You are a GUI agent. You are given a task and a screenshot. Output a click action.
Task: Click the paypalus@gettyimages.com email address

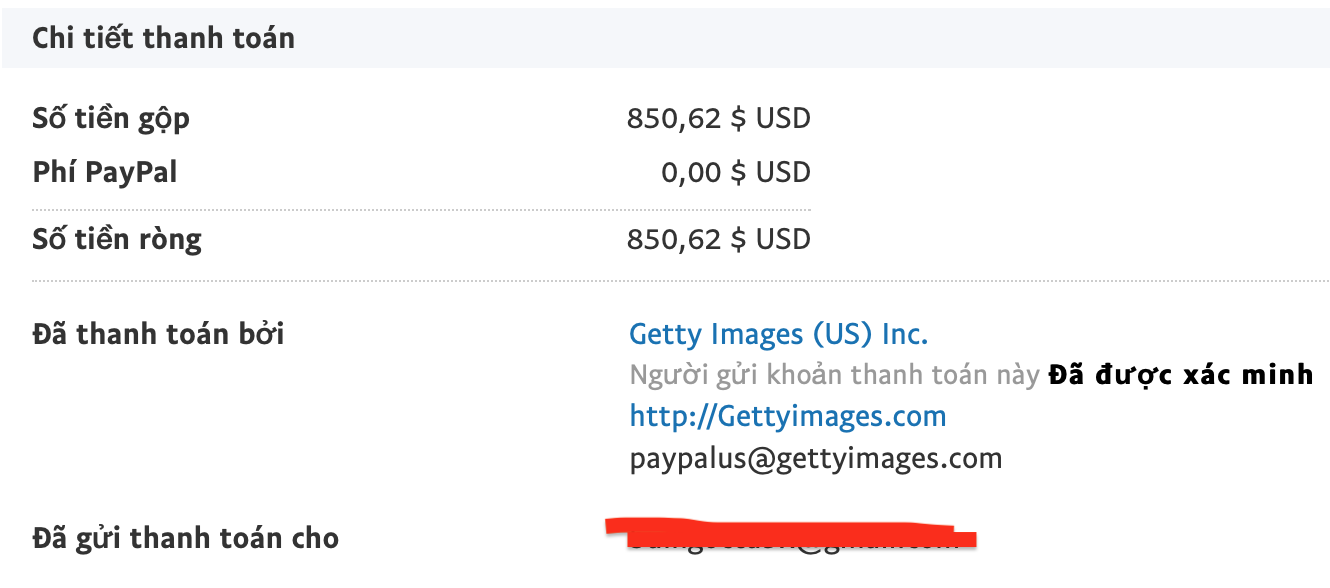[x=815, y=458]
